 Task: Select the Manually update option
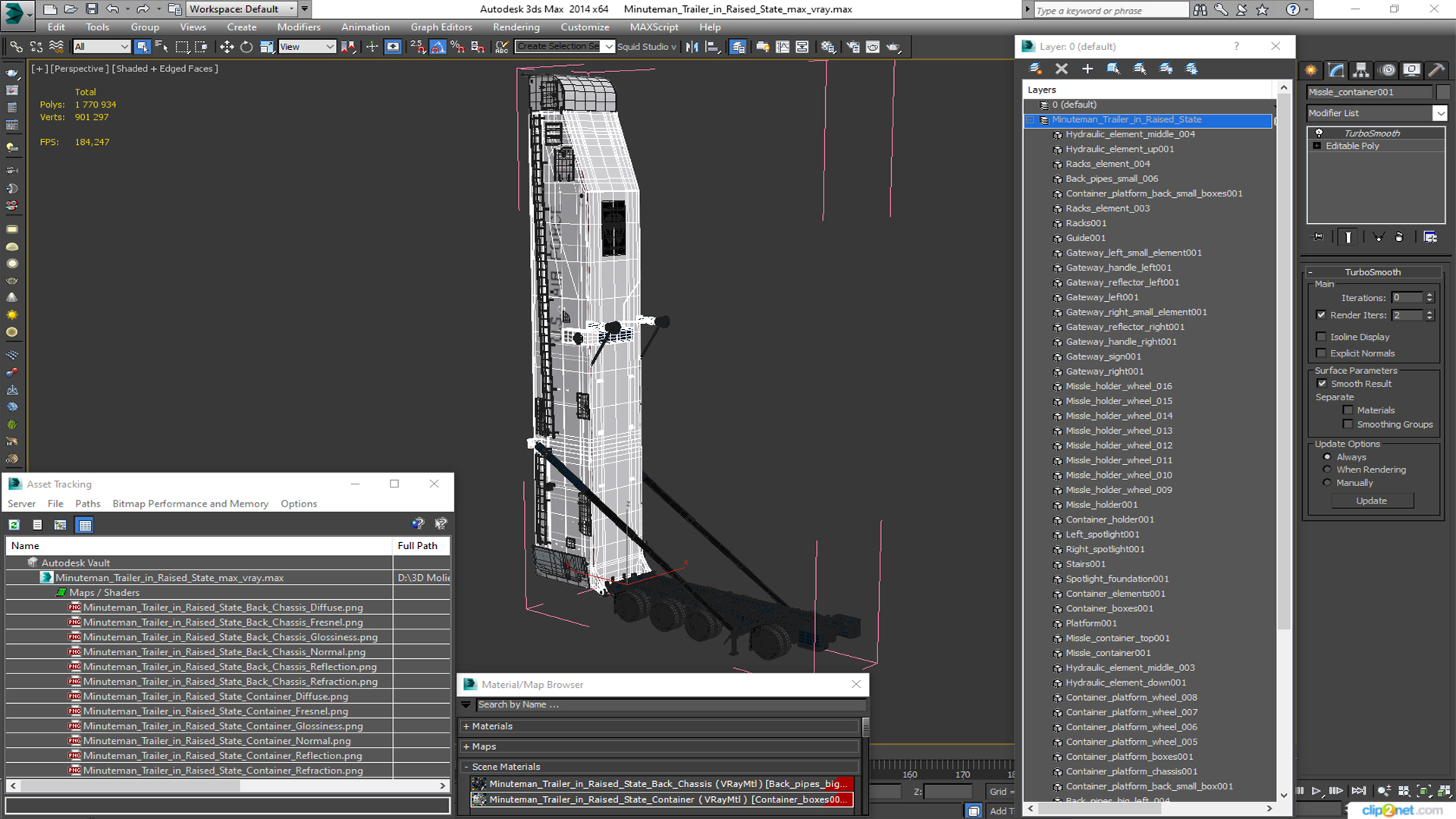(x=1327, y=483)
